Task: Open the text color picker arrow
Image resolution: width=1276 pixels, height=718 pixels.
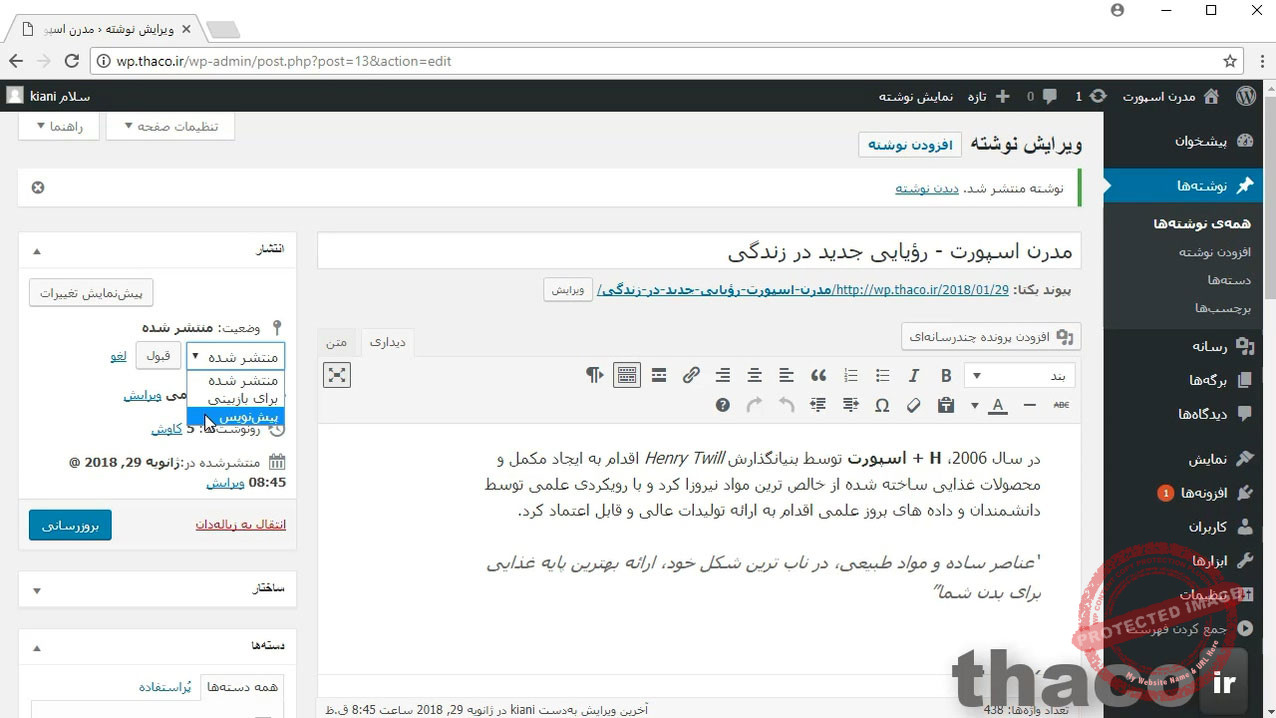Action: (x=975, y=405)
